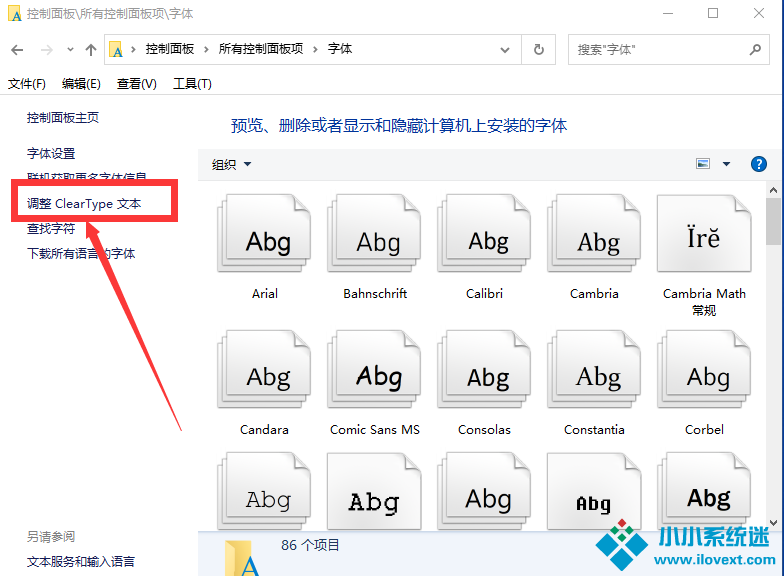Open the Cambria Math font icon
Screen dimensions: 784x576
(704, 234)
